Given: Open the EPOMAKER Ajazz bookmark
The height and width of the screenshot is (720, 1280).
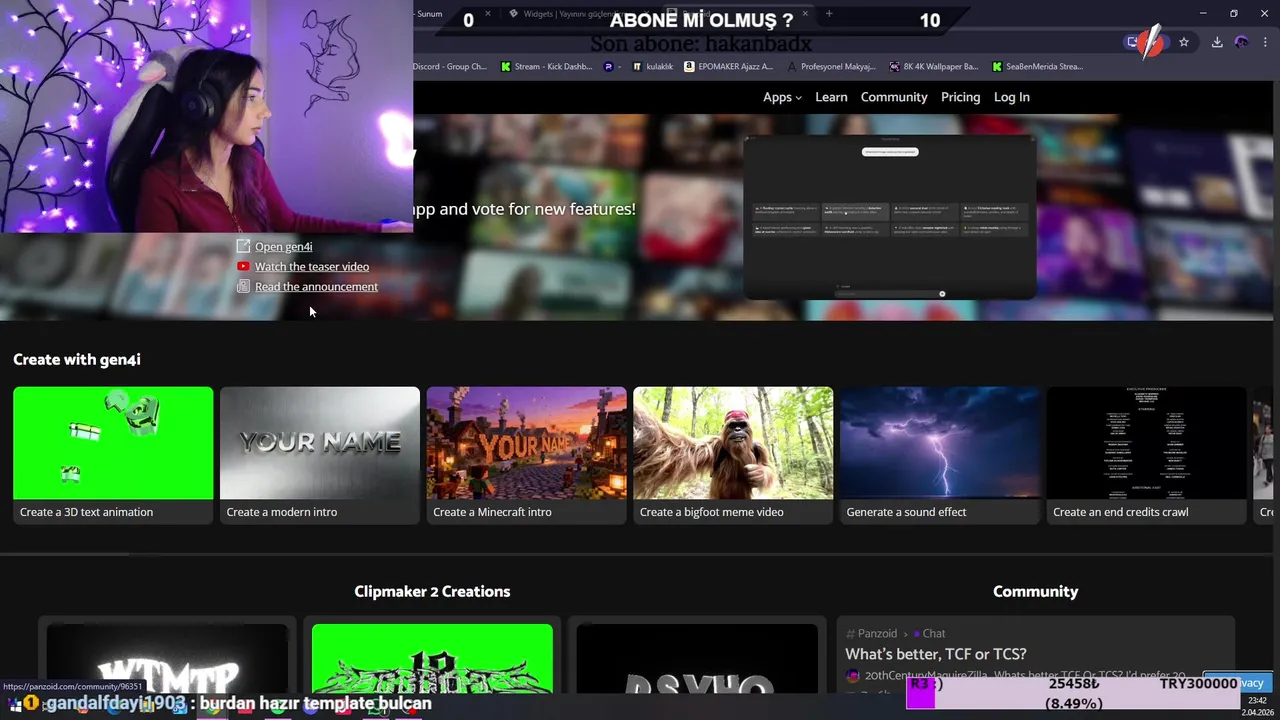Looking at the screenshot, I should (x=728, y=67).
